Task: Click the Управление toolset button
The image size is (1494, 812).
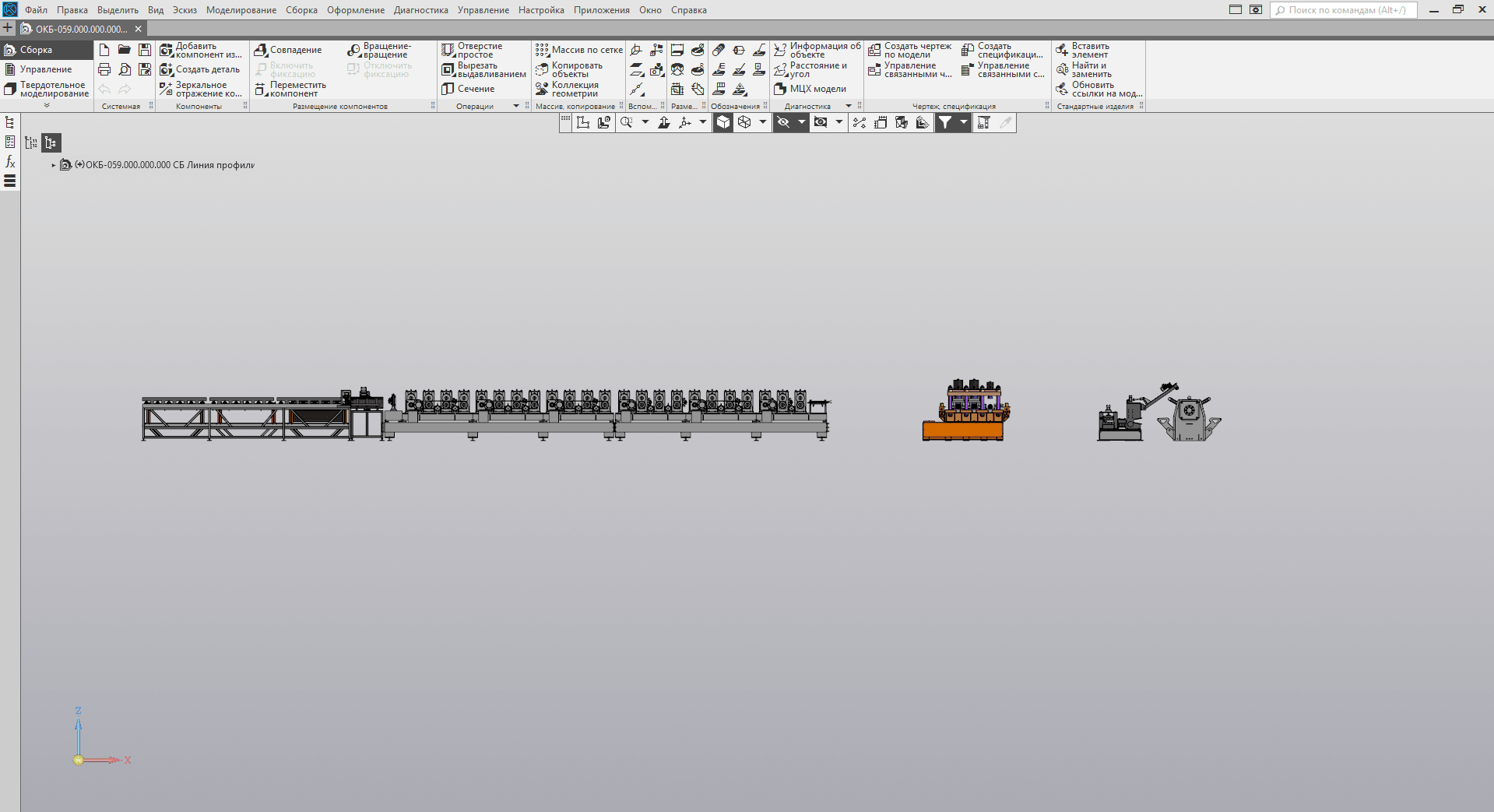Action: (x=45, y=69)
